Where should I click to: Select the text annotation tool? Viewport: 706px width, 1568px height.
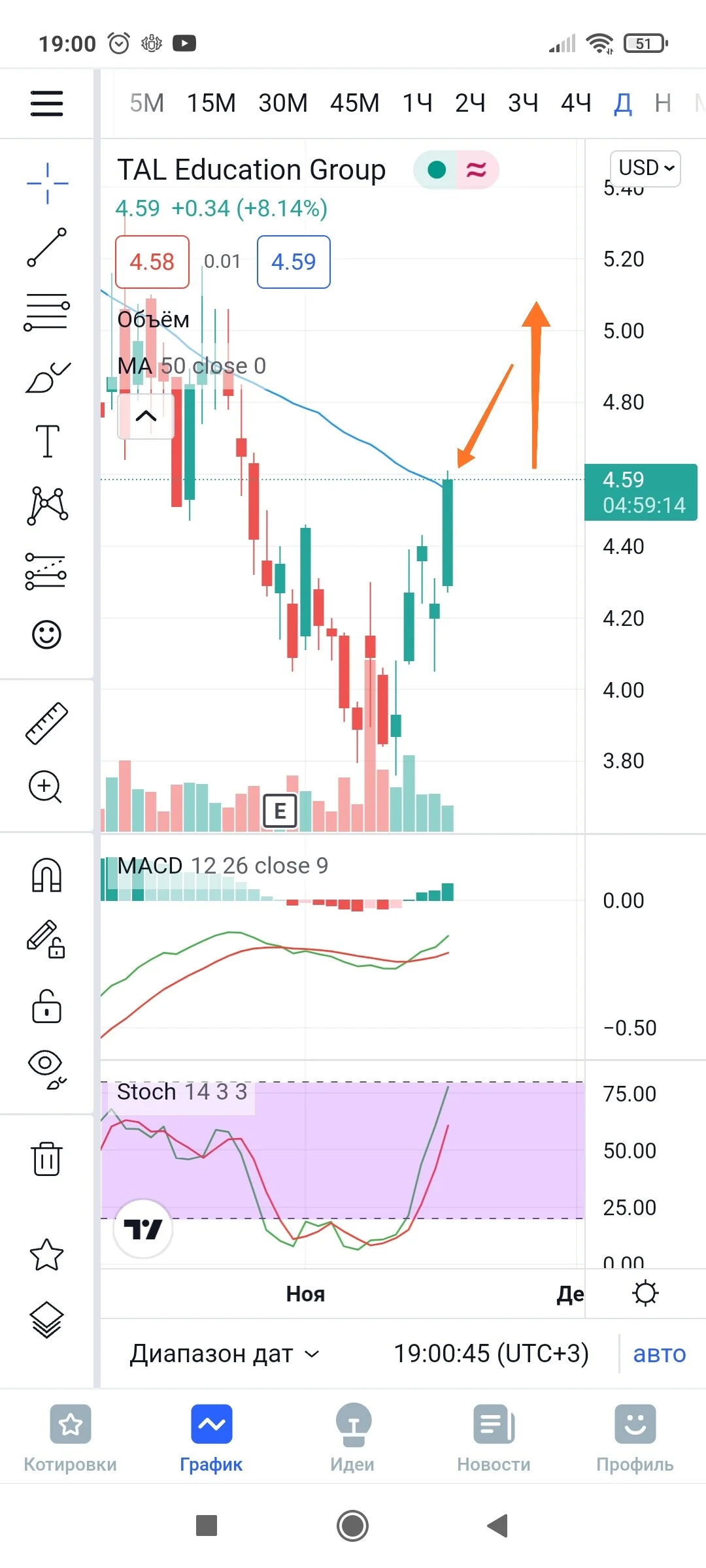(47, 441)
